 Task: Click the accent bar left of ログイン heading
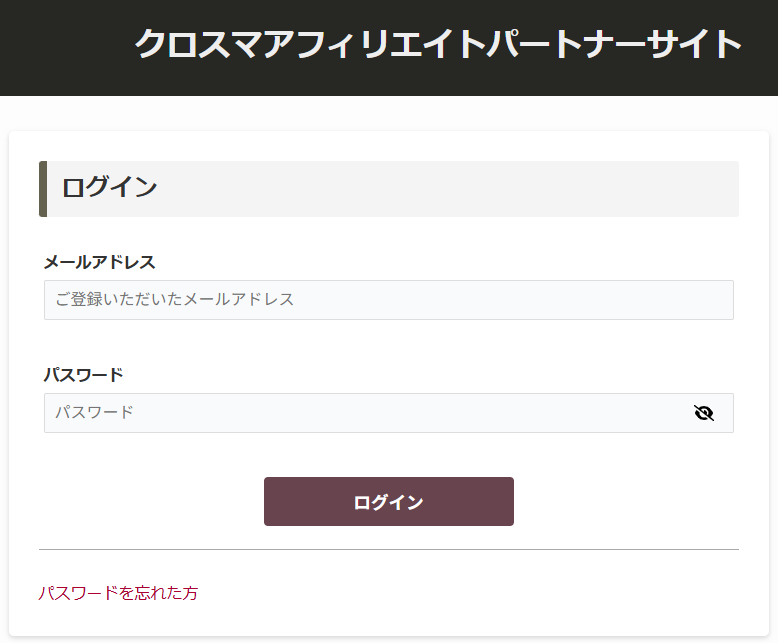click(x=43, y=189)
